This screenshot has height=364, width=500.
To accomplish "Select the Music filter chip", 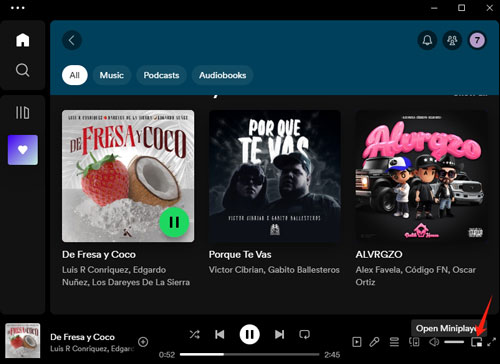I will 112,75.
